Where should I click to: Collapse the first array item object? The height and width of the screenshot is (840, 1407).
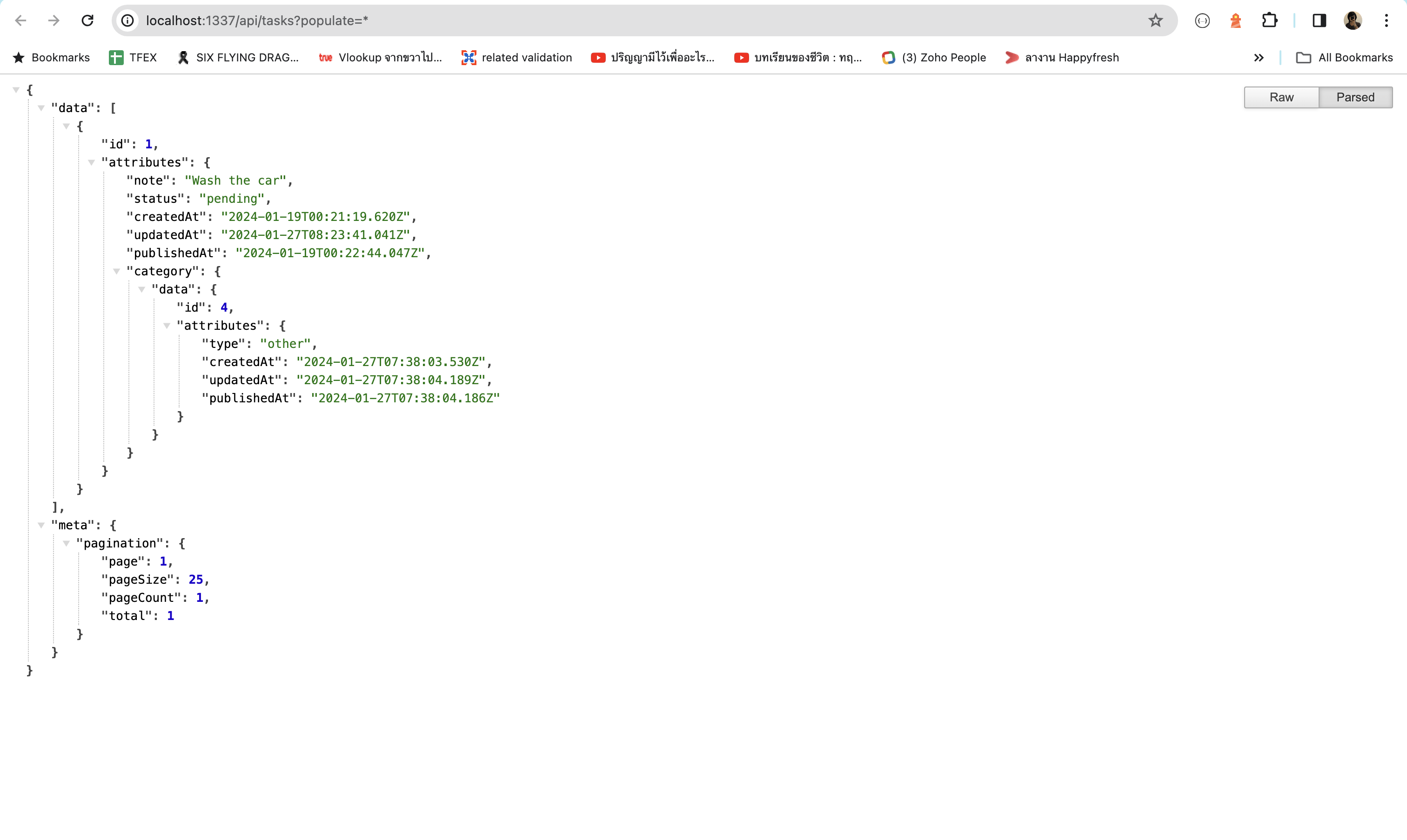[x=66, y=126]
